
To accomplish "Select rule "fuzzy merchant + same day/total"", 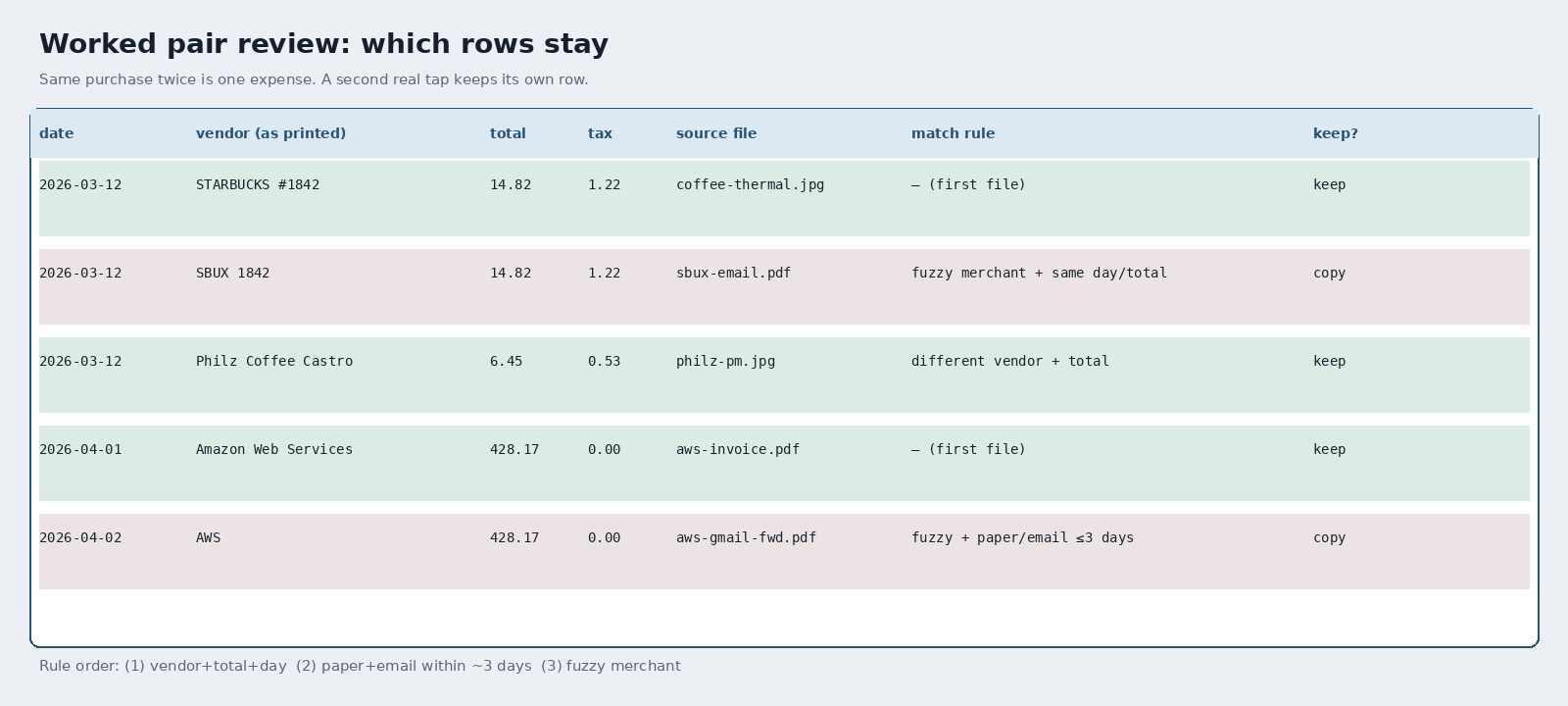I will tap(1039, 273).
